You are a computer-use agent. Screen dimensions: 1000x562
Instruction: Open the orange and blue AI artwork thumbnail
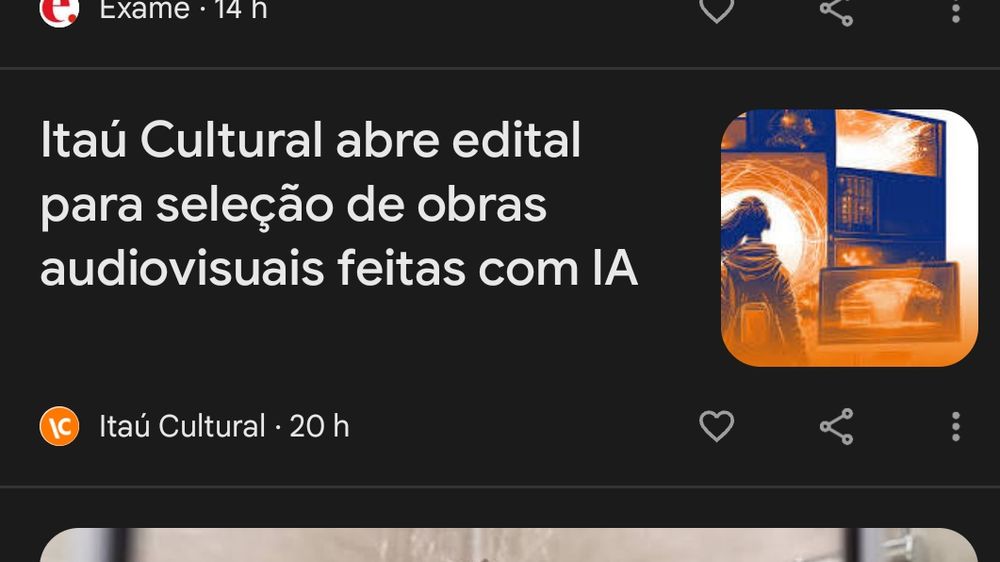pyautogui.click(x=849, y=238)
